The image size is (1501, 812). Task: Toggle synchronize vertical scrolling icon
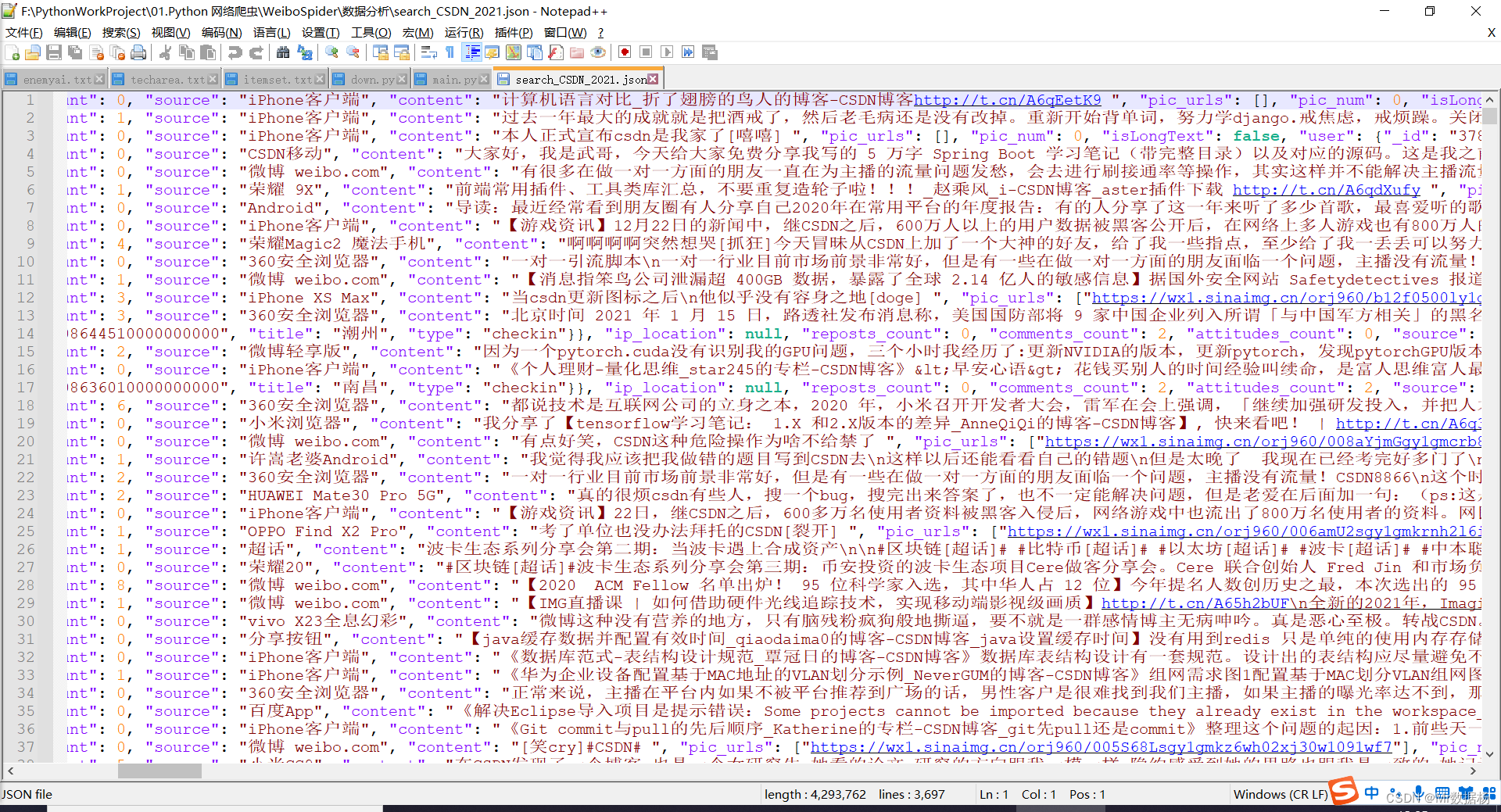(x=381, y=52)
